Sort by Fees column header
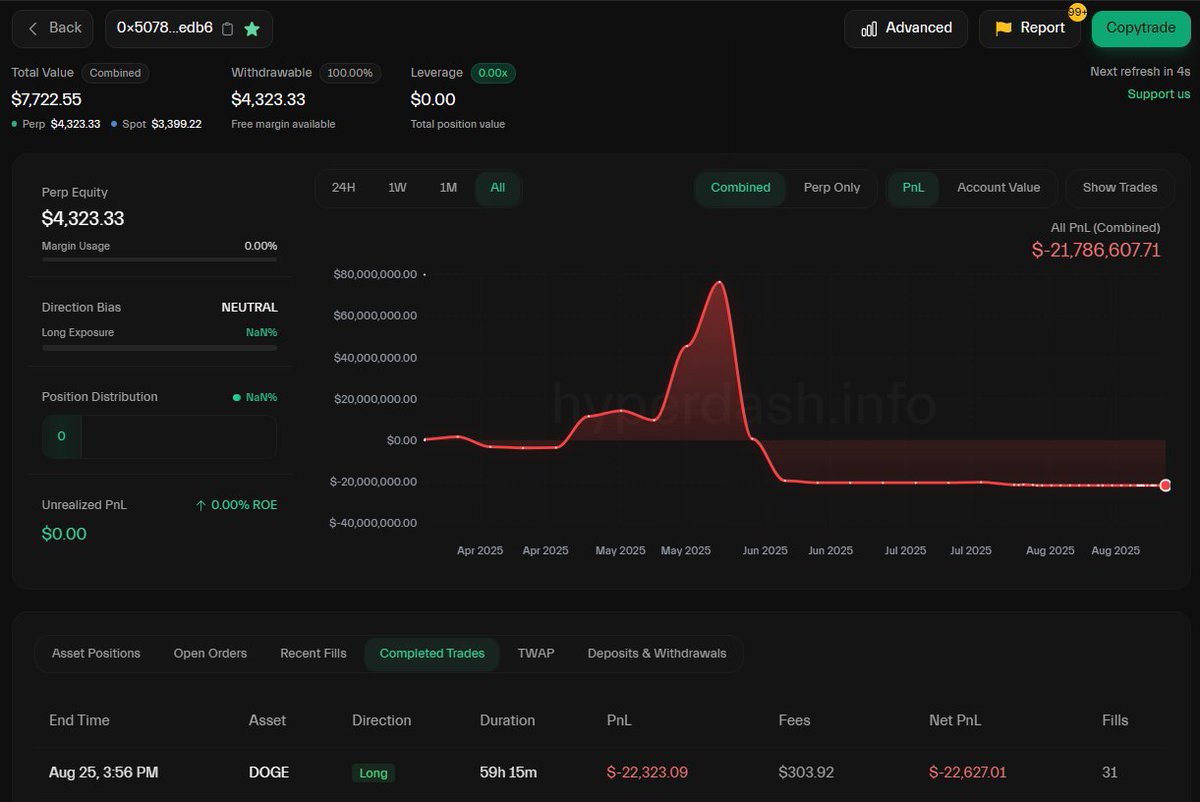Viewport: 1200px width, 802px height. click(795, 721)
